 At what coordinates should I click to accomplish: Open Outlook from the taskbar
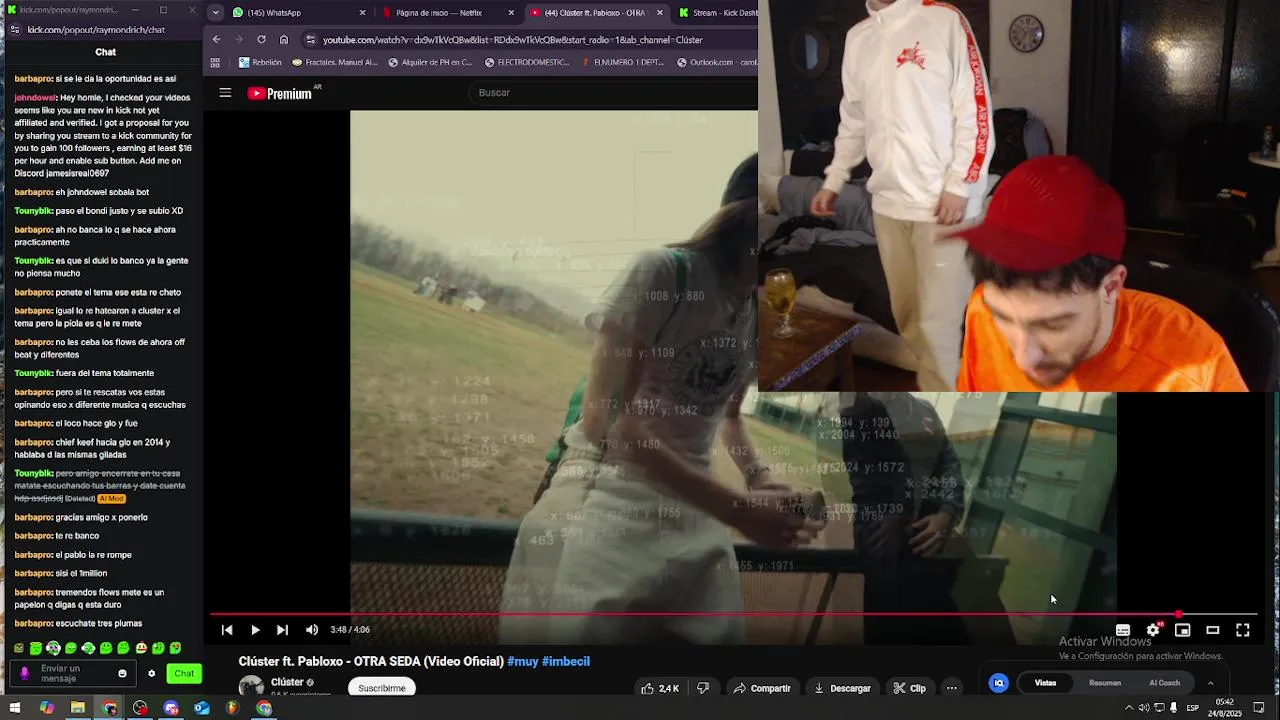tap(202, 708)
